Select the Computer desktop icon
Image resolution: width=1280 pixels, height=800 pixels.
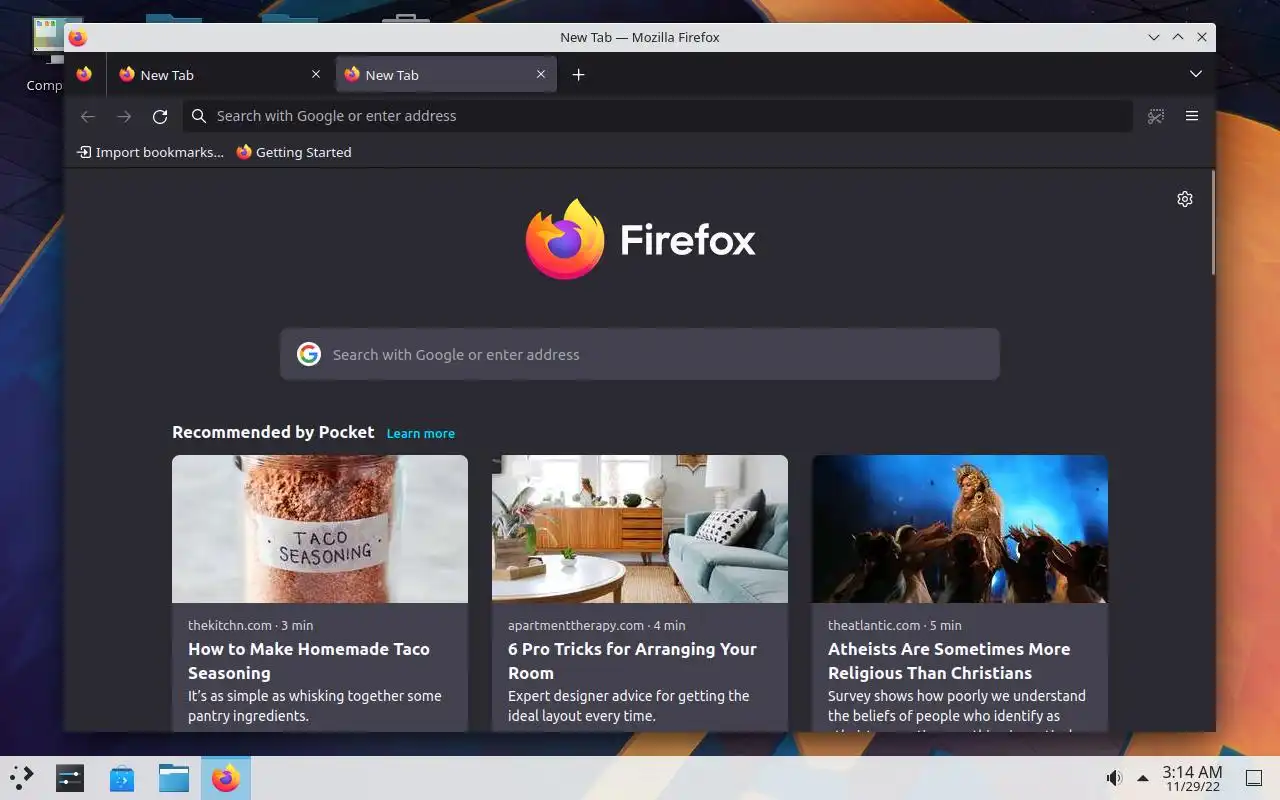point(45,56)
